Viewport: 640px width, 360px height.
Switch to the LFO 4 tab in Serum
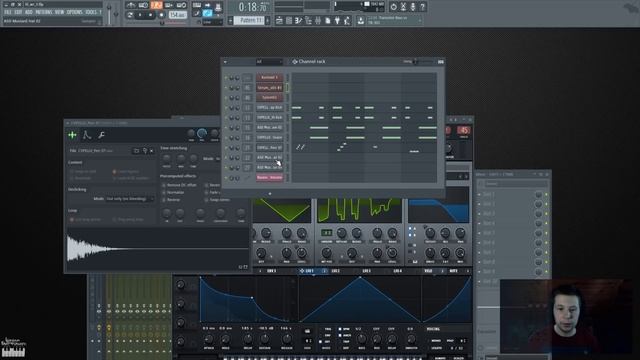[x=398, y=271]
